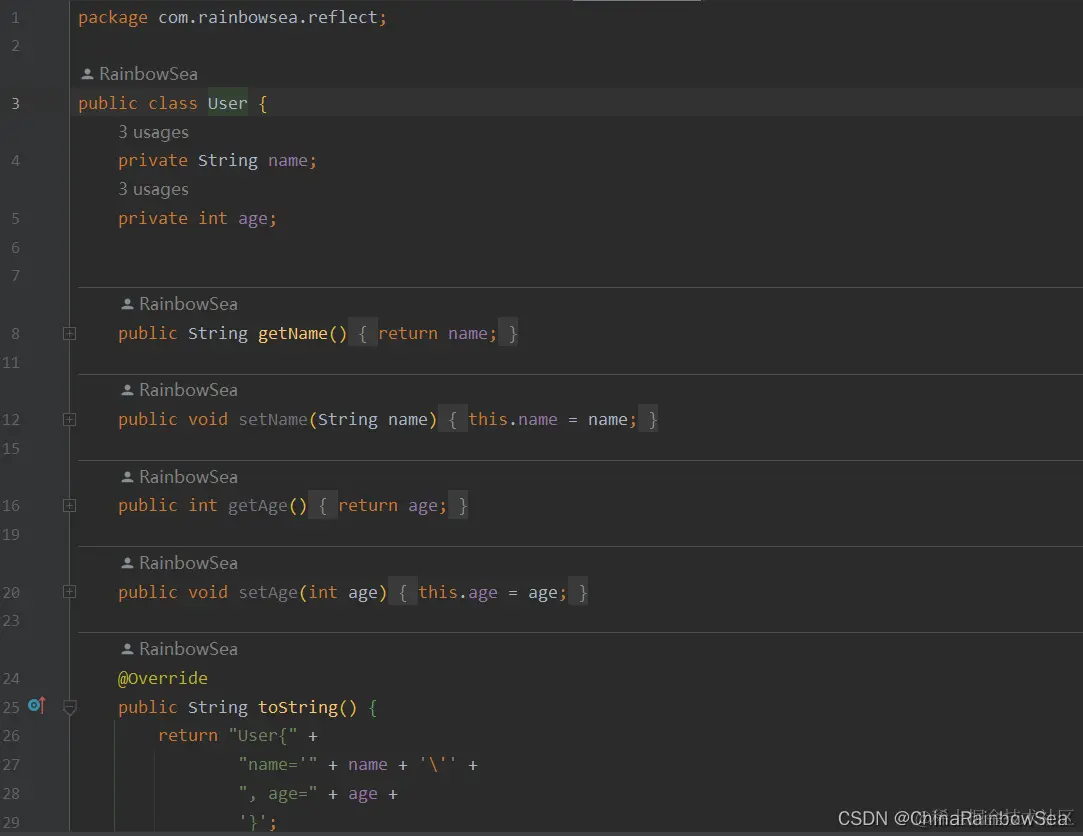Click the "name='" string literal
The height and width of the screenshot is (836, 1083).
point(278,765)
